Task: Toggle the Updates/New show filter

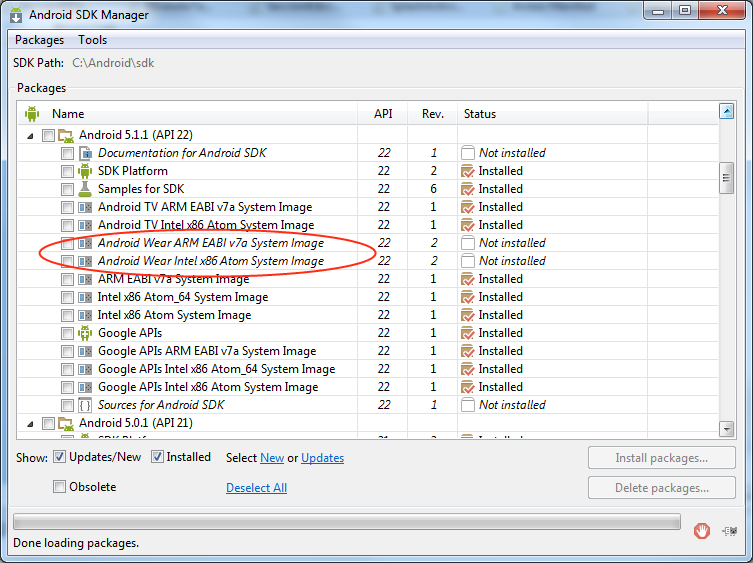Action: 59,457
